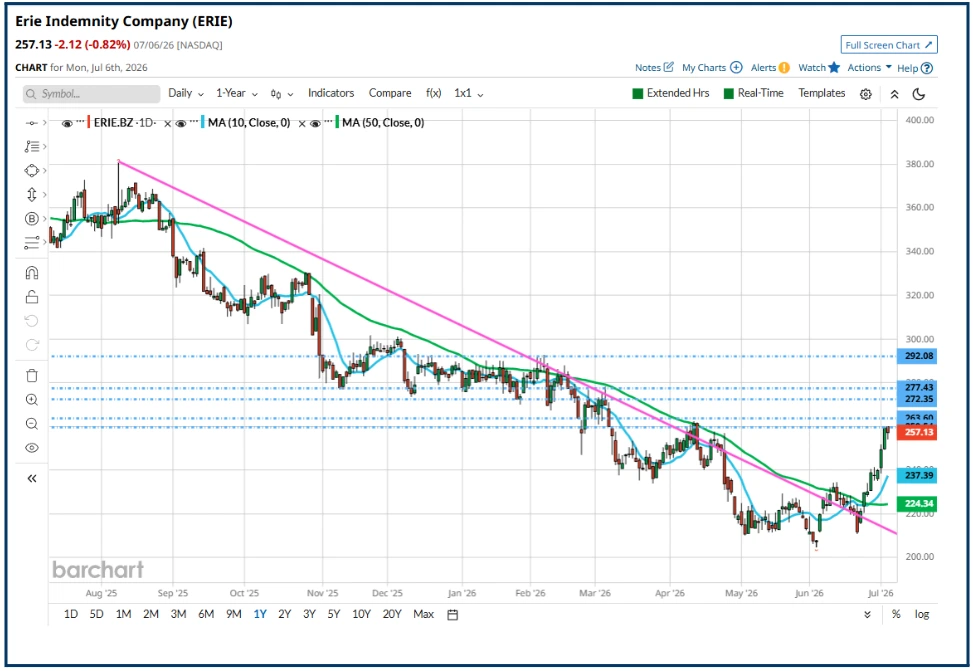
Task: Open the Actions dropdown
Action: (x=869, y=67)
